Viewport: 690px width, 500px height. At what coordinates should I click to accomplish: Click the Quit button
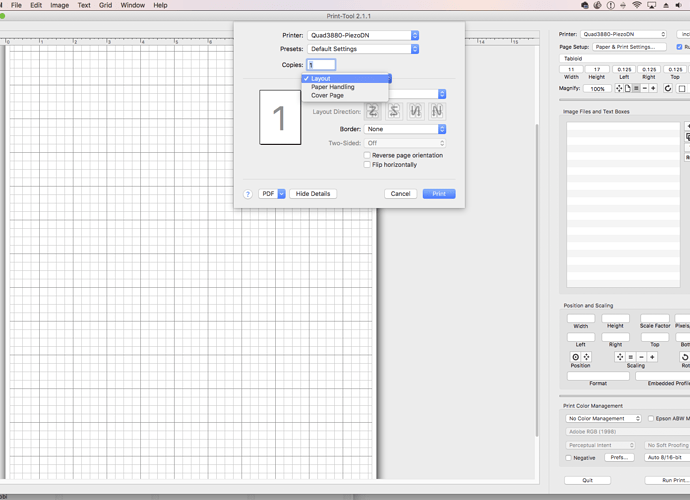(x=587, y=480)
